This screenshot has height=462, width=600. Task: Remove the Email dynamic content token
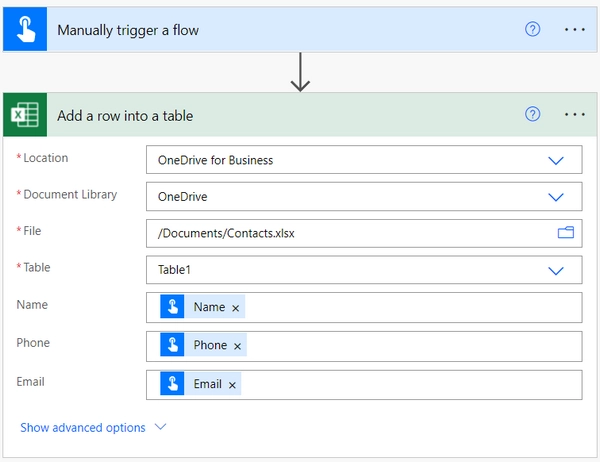[x=232, y=385]
